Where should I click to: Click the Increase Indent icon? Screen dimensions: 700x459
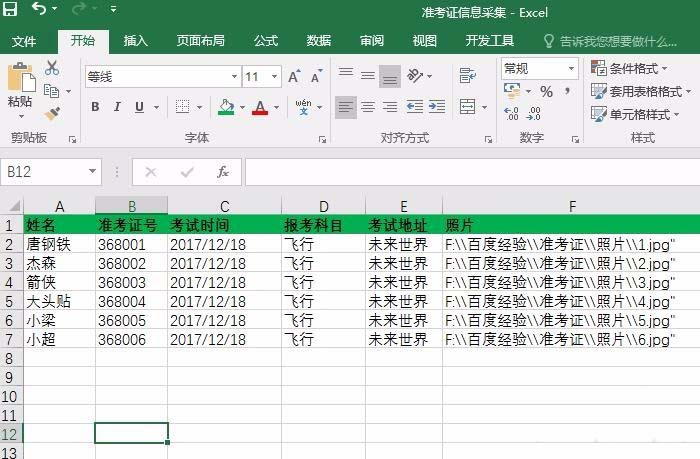[437, 107]
